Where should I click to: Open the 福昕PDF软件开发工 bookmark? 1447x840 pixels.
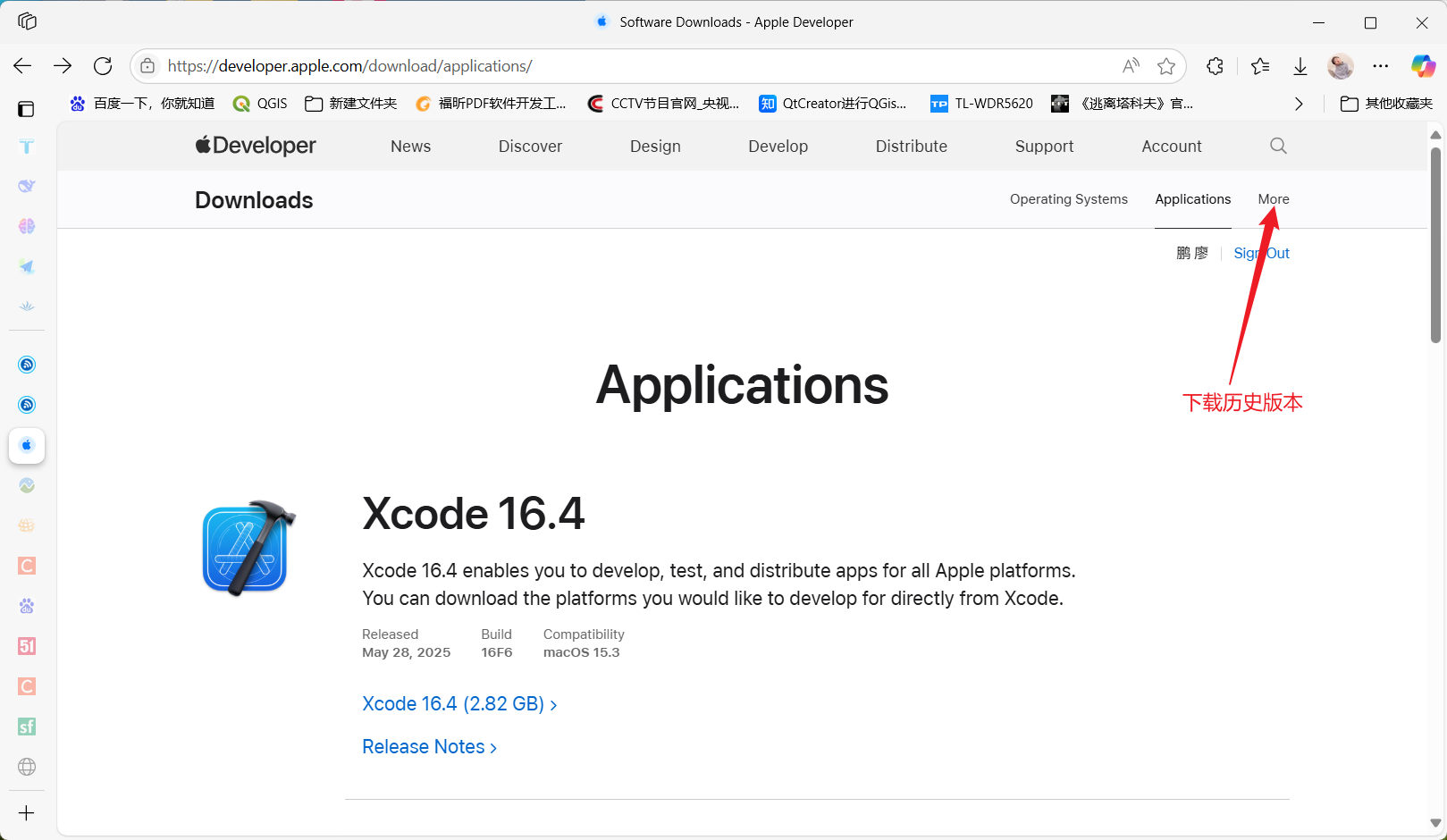[x=491, y=104]
